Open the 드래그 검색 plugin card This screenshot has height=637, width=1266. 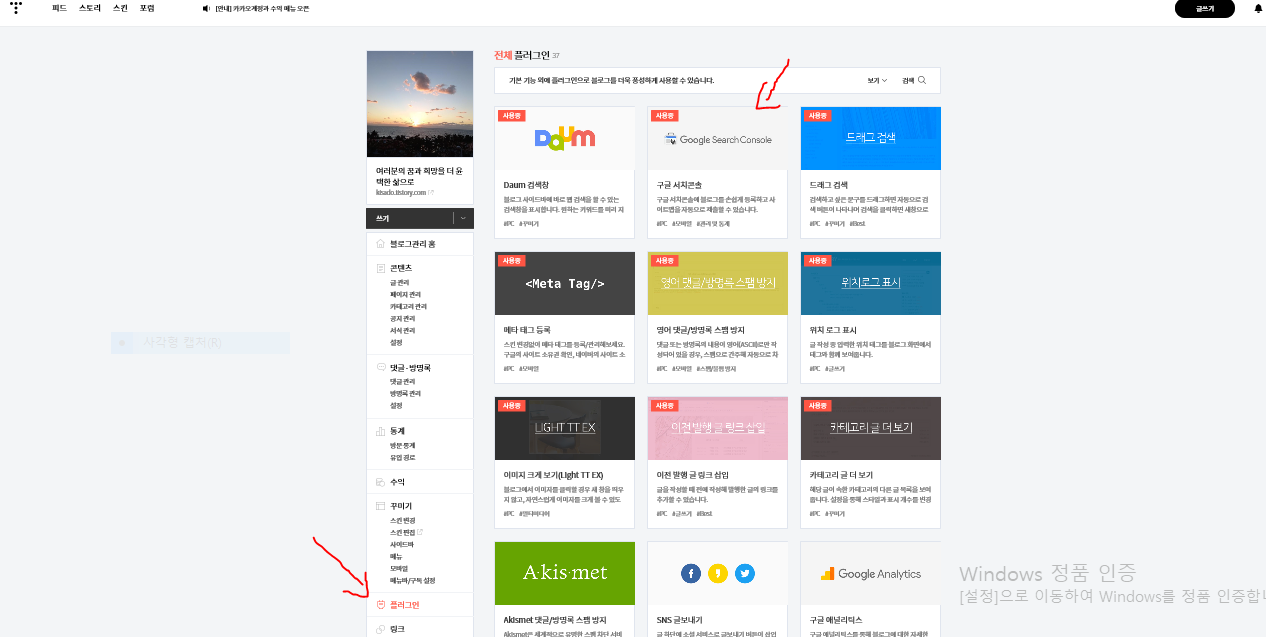point(871,172)
